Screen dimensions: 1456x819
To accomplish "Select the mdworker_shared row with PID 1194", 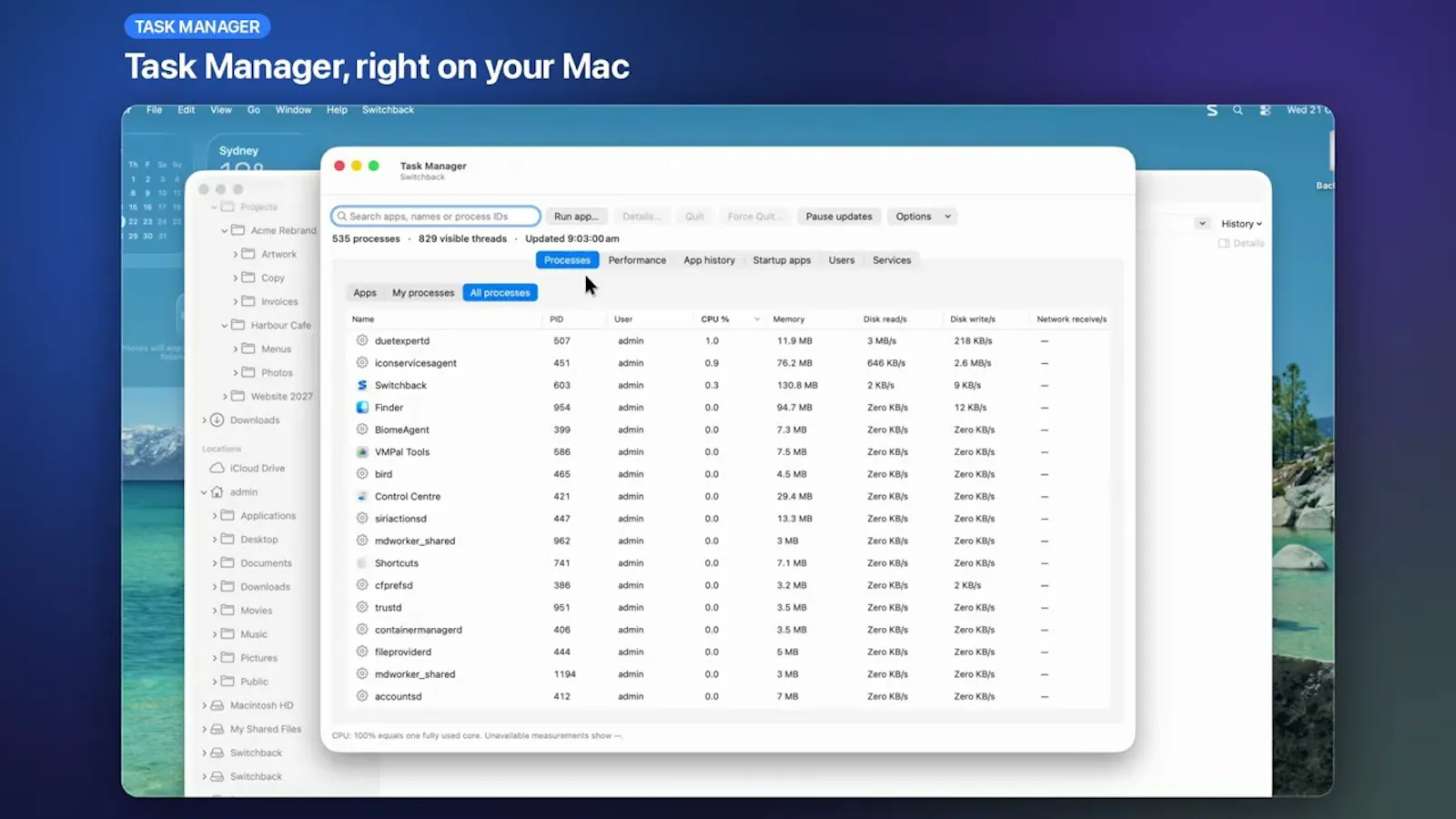I will point(728,674).
